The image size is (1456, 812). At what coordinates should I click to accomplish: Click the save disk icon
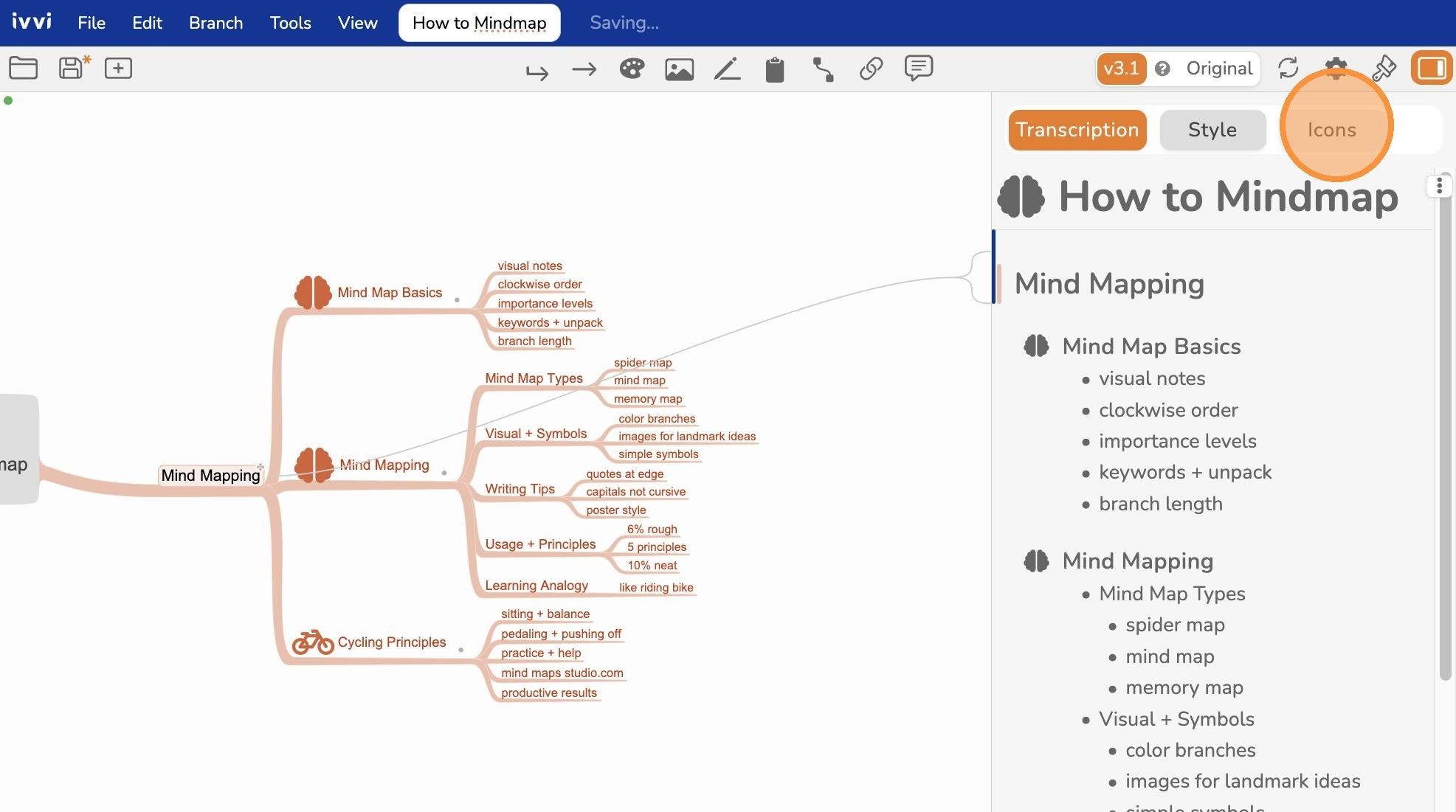click(73, 68)
